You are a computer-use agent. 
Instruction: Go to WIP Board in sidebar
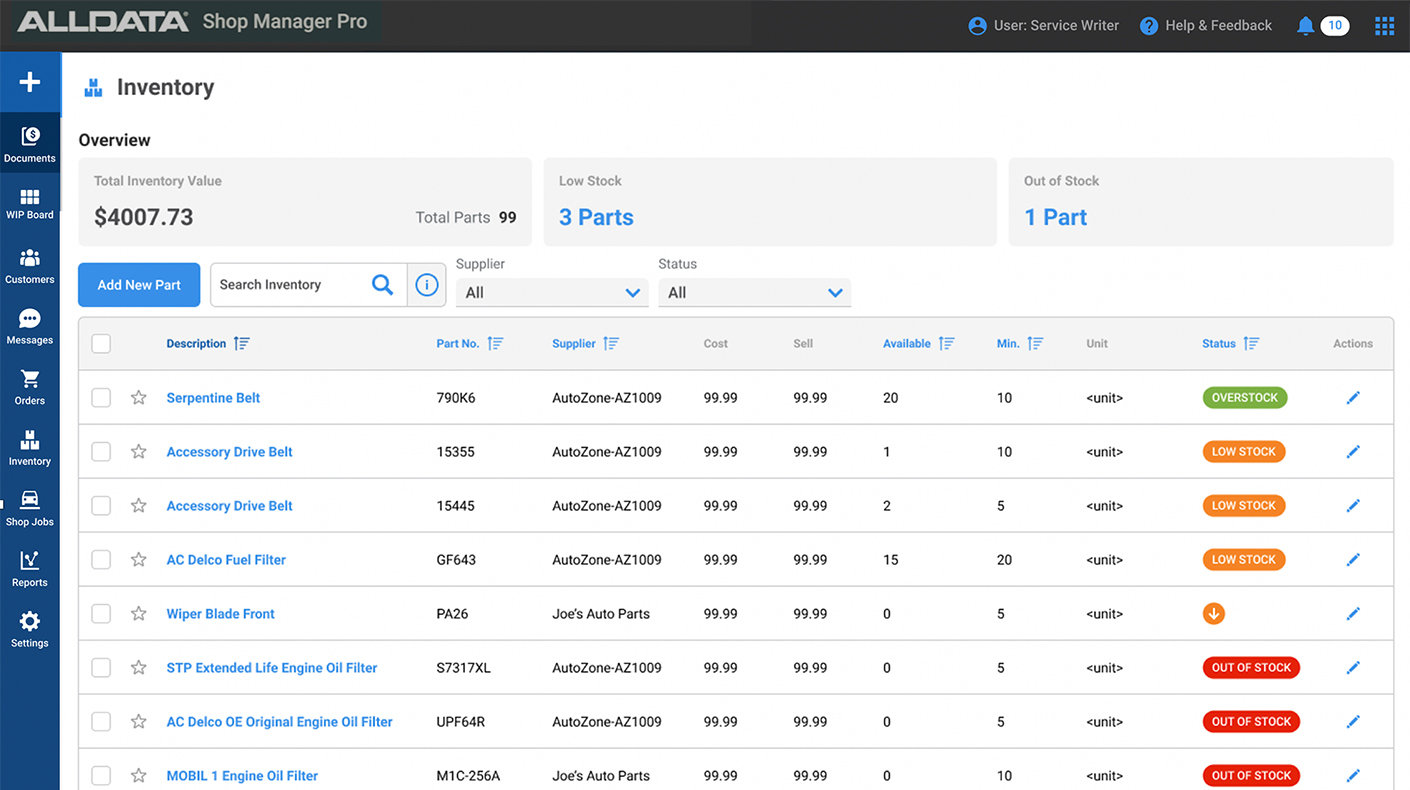(30, 204)
